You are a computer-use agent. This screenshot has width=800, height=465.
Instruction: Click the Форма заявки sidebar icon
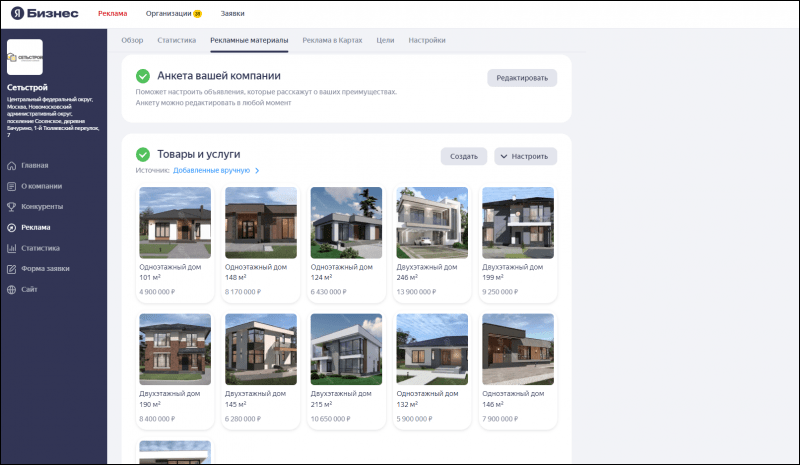tap(11, 269)
